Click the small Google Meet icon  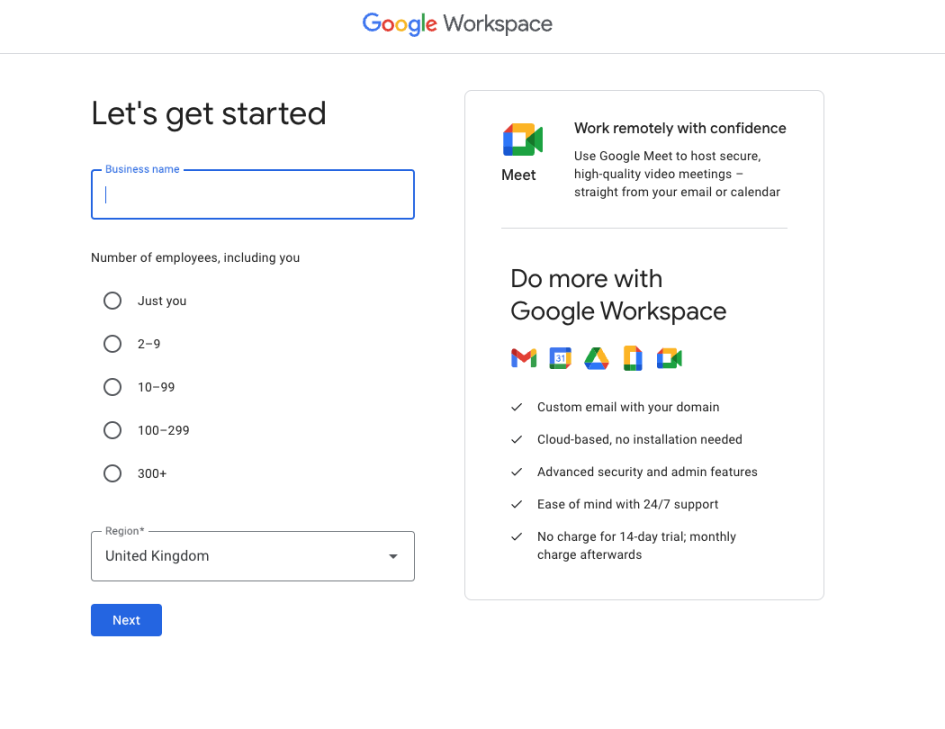(669, 357)
